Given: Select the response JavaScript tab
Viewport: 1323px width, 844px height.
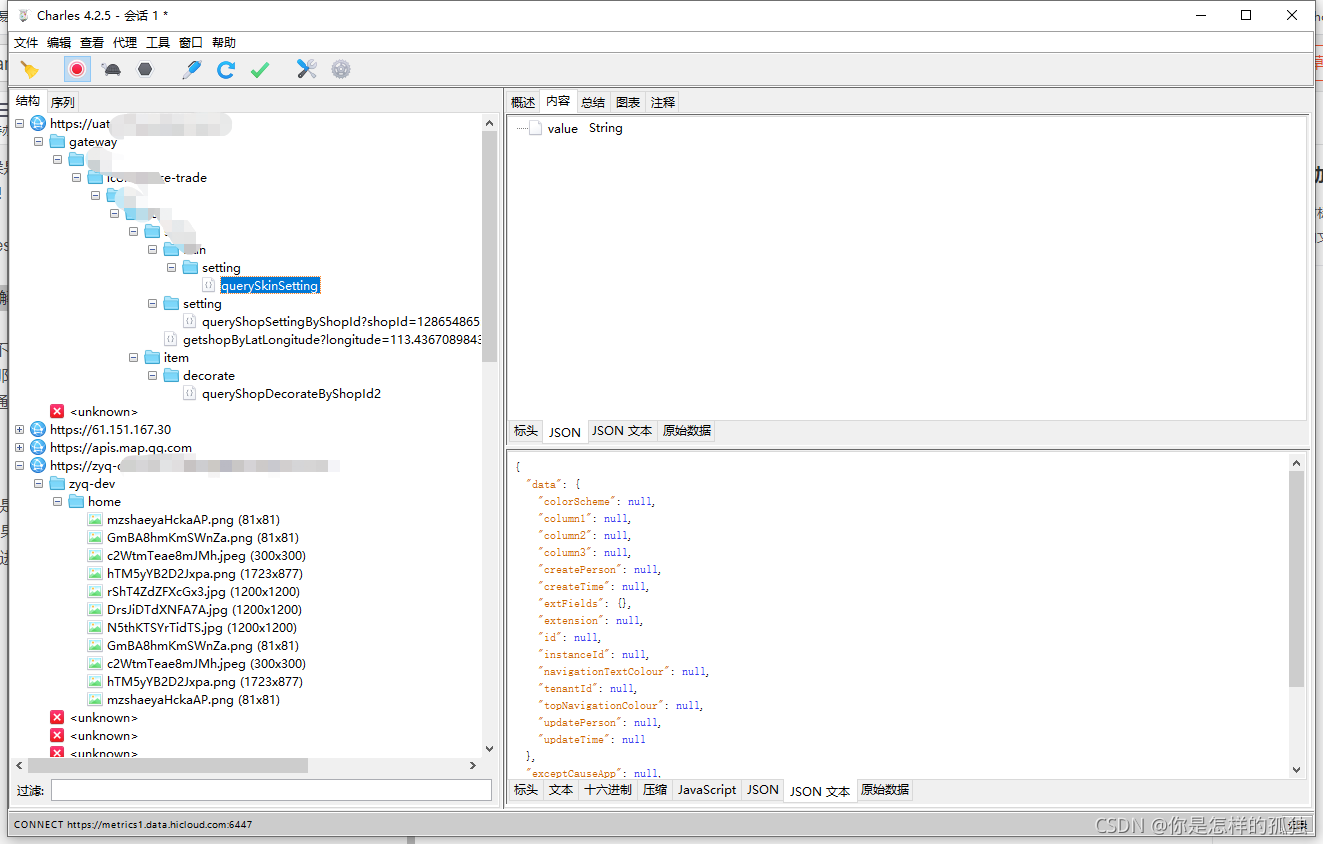Looking at the screenshot, I should pyautogui.click(x=707, y=790).
